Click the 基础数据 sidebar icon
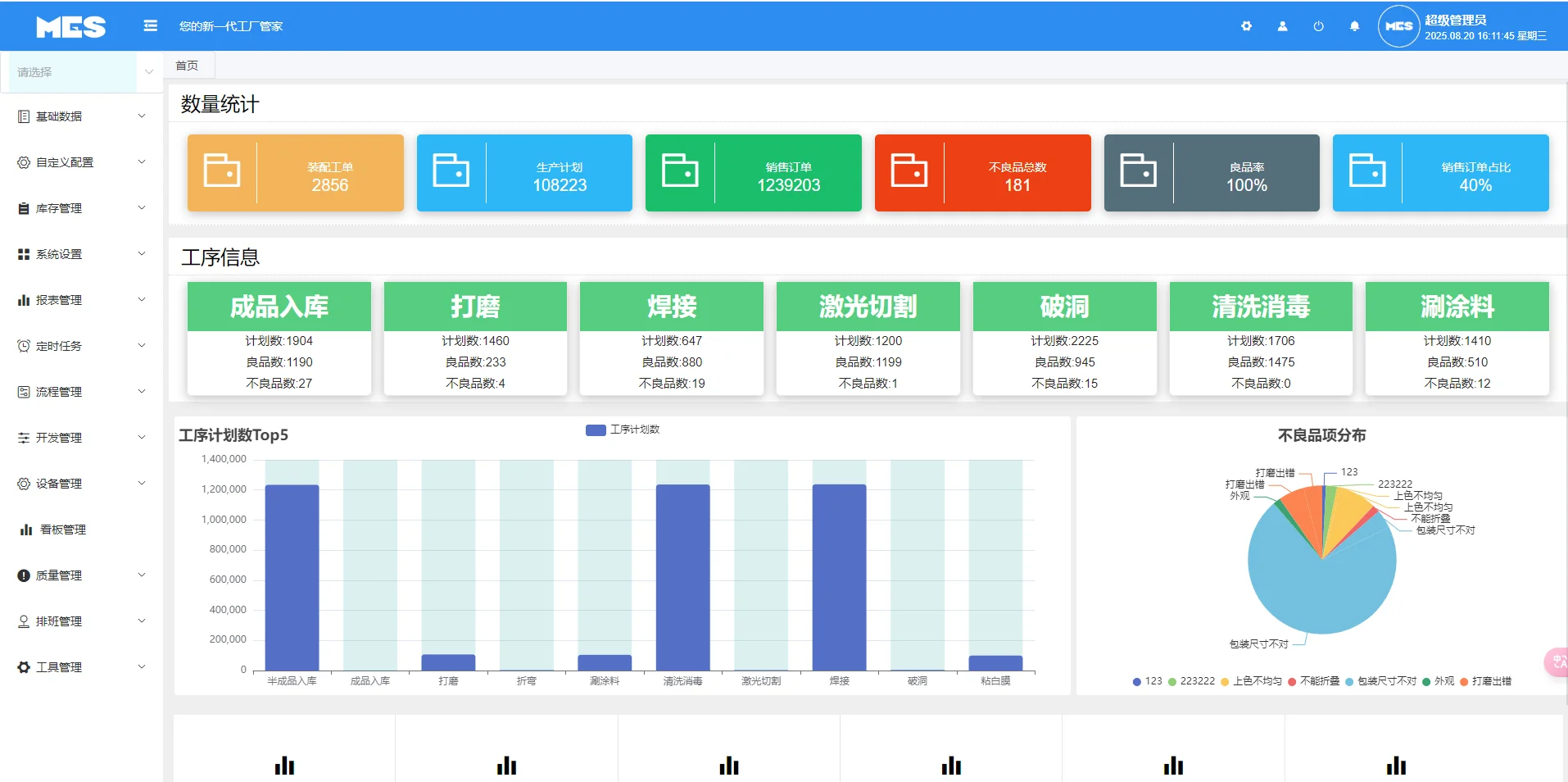Screen dimensions: 1568x782 tap(24, 116)
